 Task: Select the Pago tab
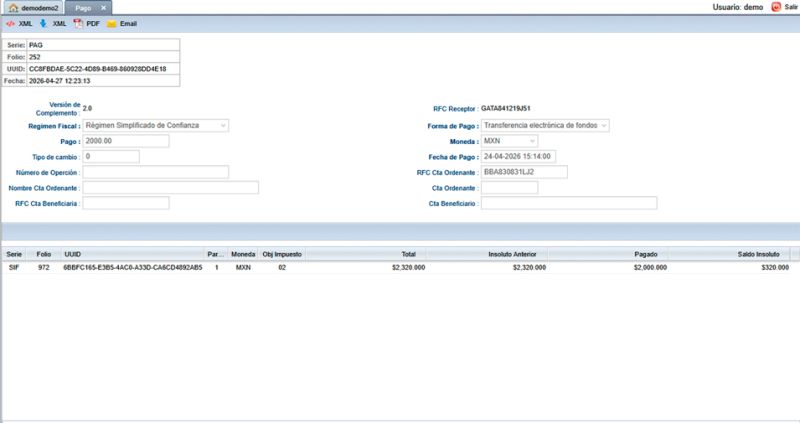(x=84, y=7)
